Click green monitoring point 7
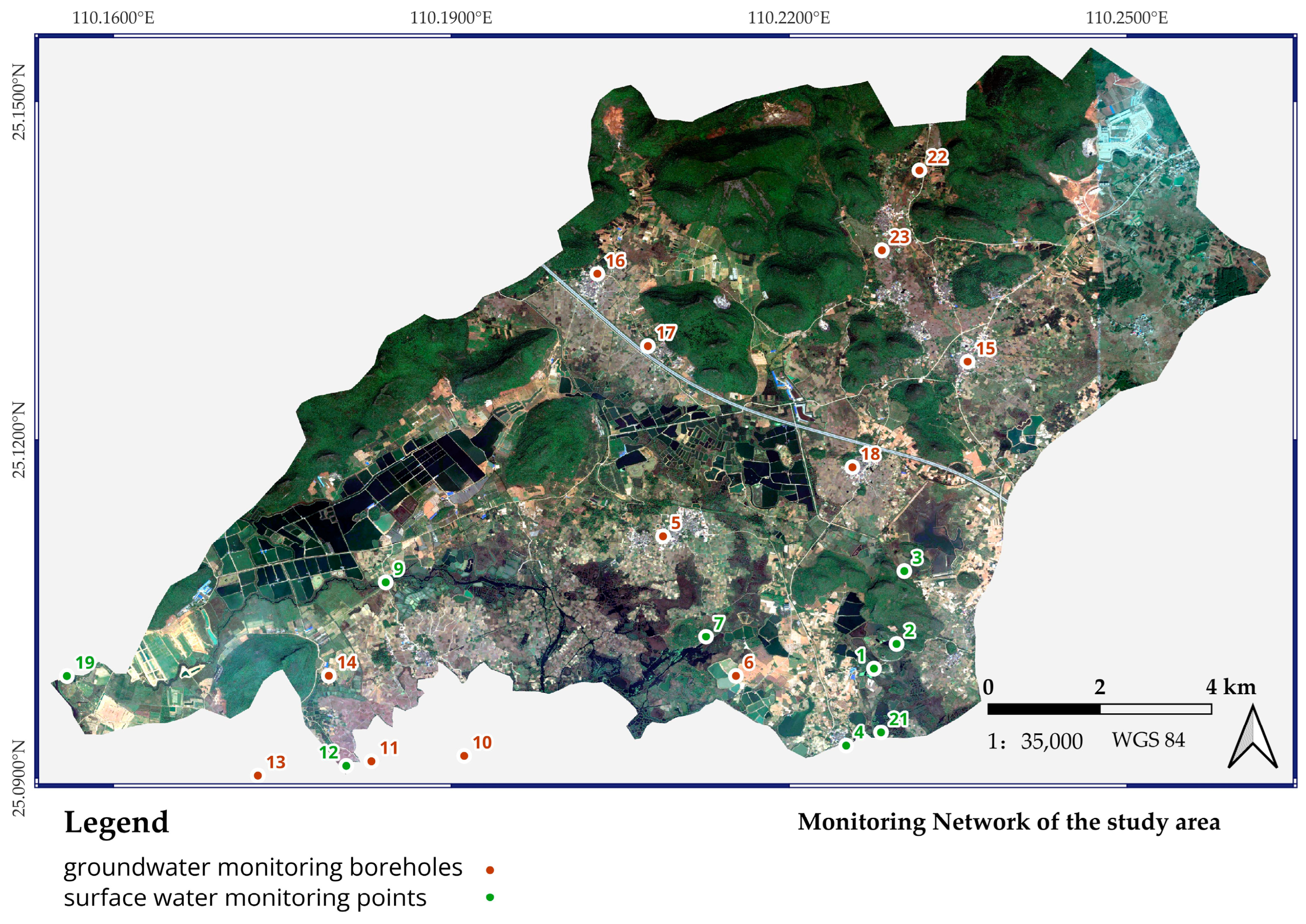Image resolution: width=1306 pixels, height=924 pixels. click(706, 636)
